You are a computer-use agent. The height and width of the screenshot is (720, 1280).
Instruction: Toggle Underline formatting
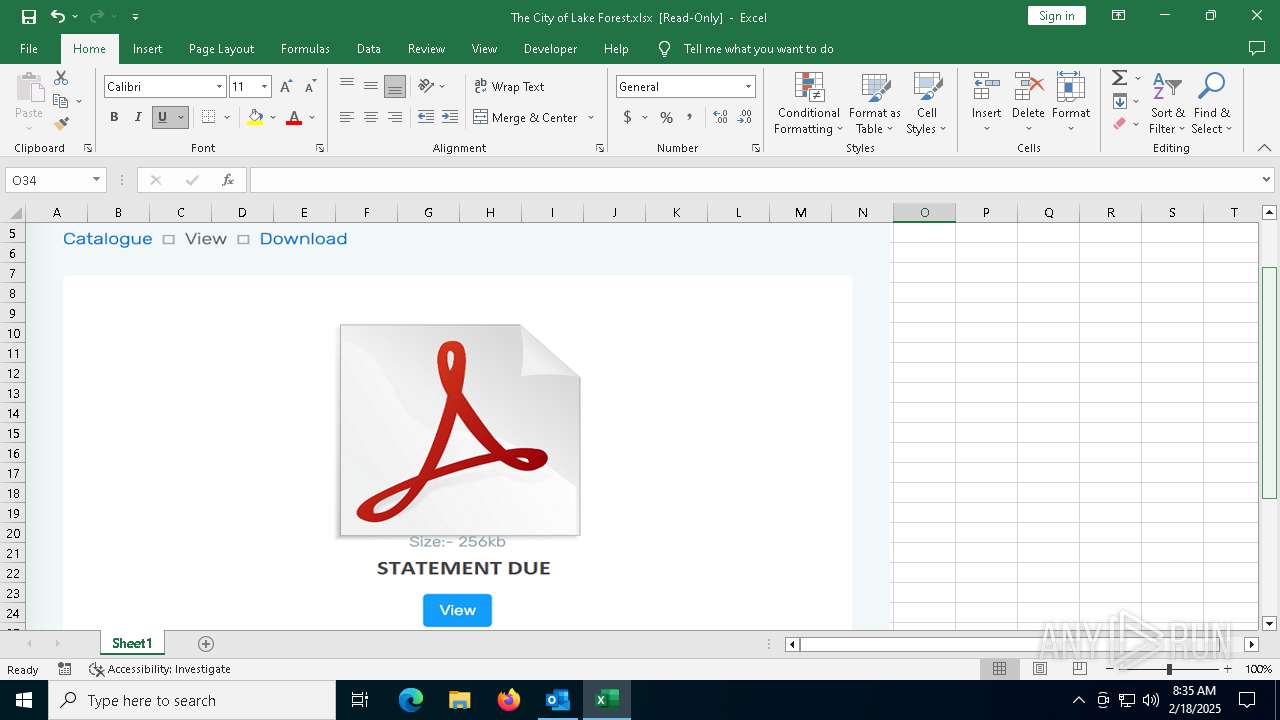coord(162,117)
